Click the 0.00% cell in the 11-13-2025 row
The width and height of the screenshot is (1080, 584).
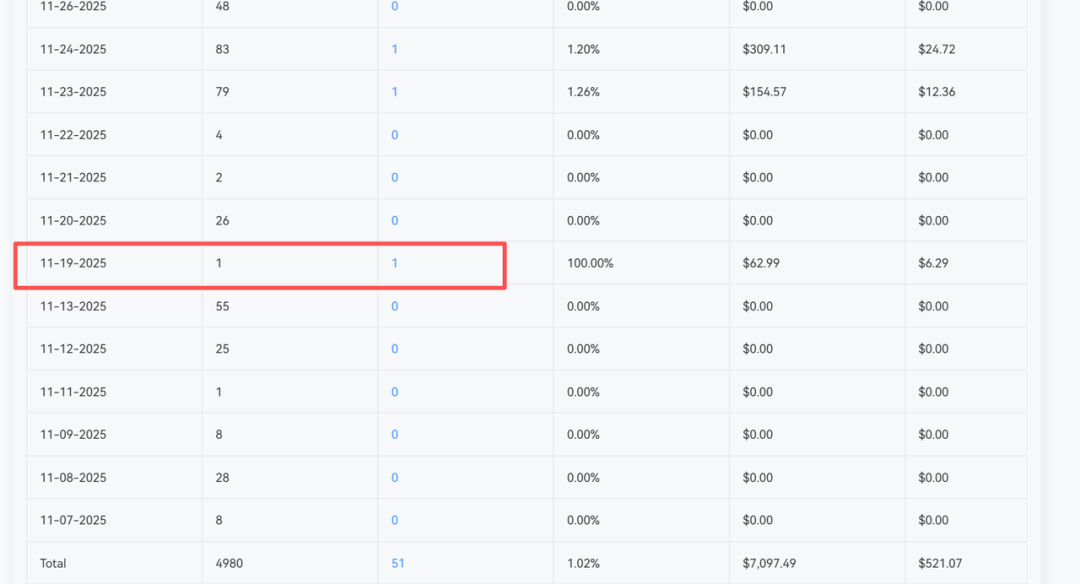[583, 306]
